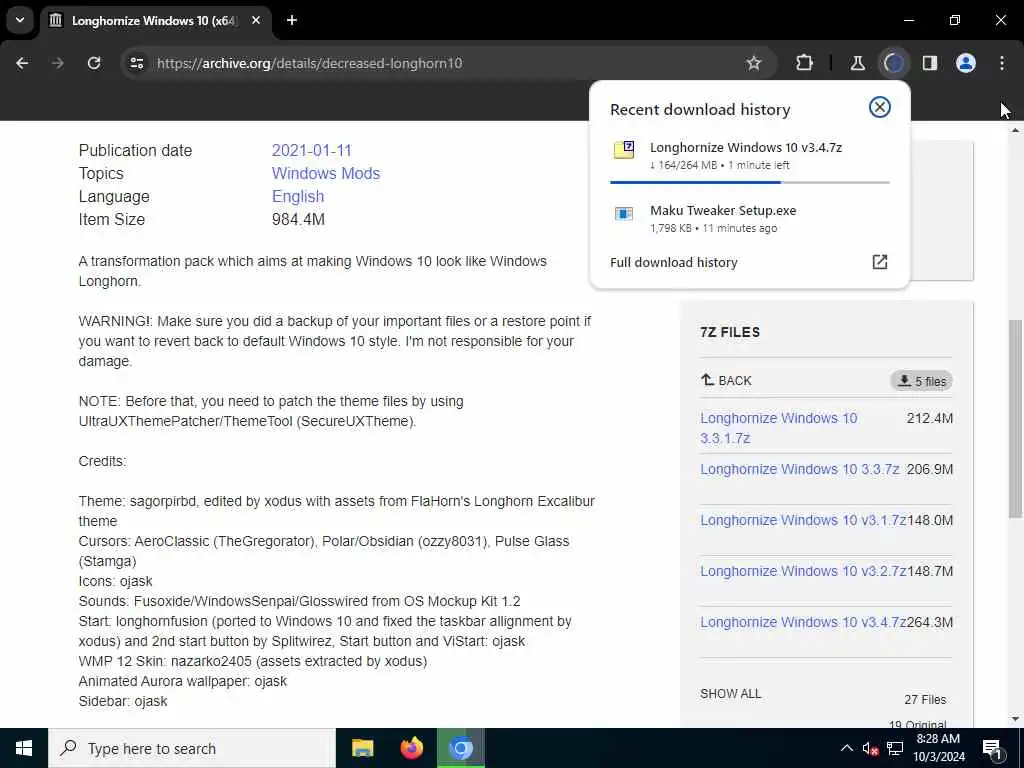
Task: Open the Windows Mods topic link
Action: click(x=326, y=173)
